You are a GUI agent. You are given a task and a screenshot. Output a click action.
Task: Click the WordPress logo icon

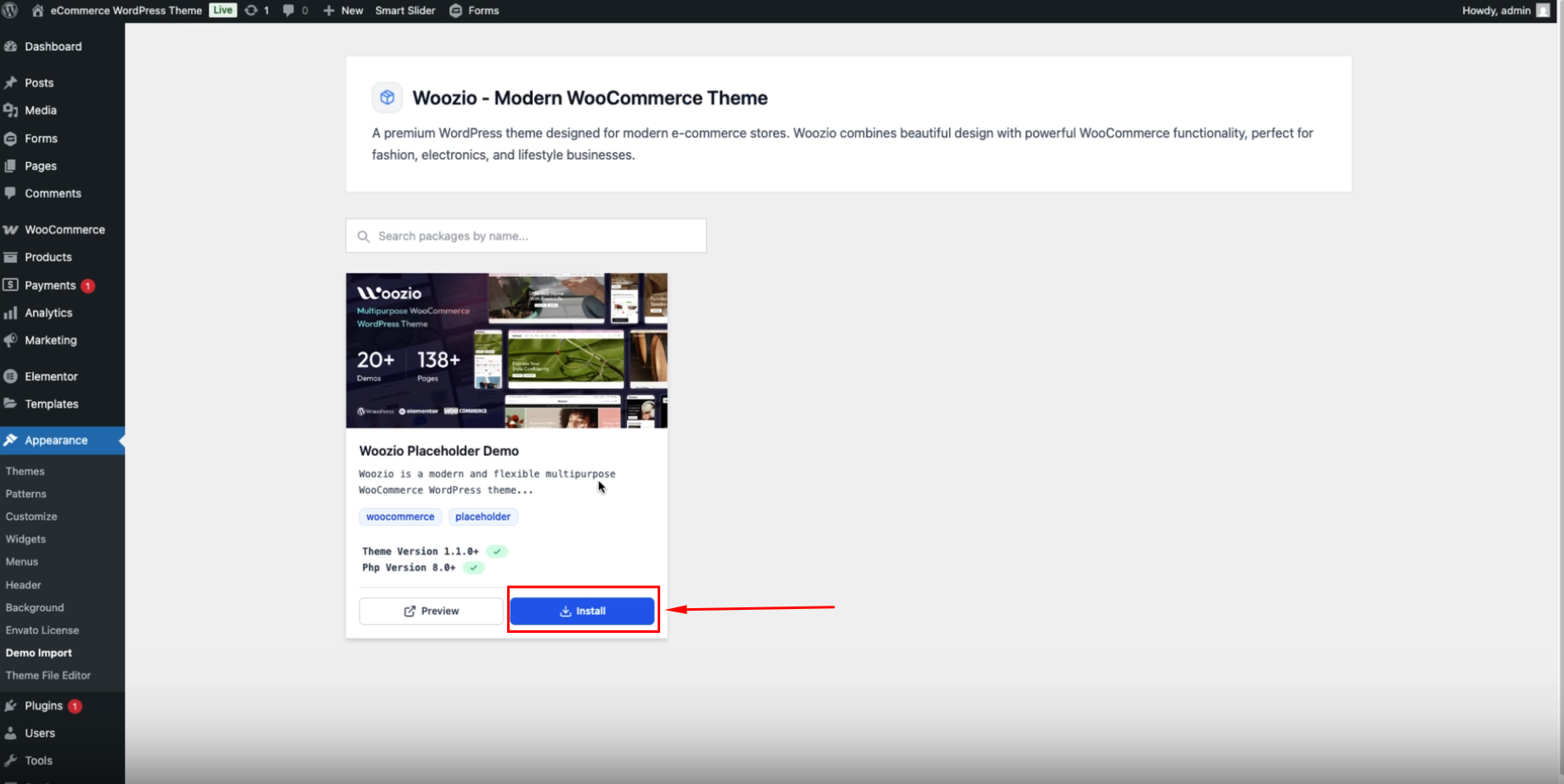coord(10,10)
